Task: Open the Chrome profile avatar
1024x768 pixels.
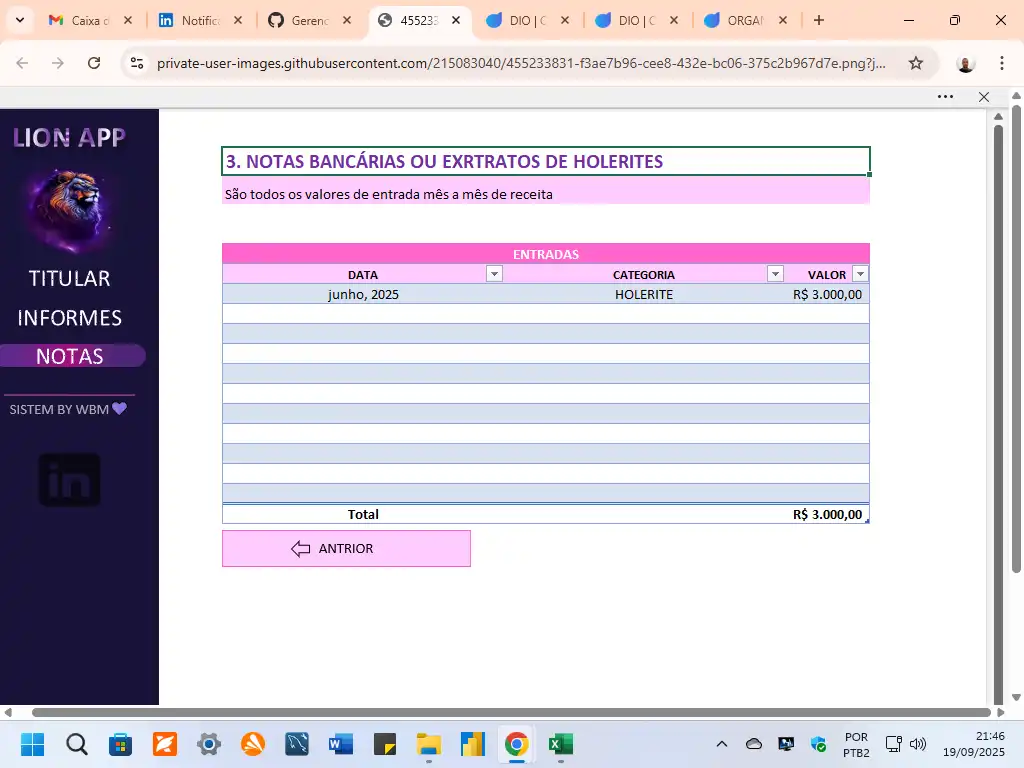Action: coord(965,63)
